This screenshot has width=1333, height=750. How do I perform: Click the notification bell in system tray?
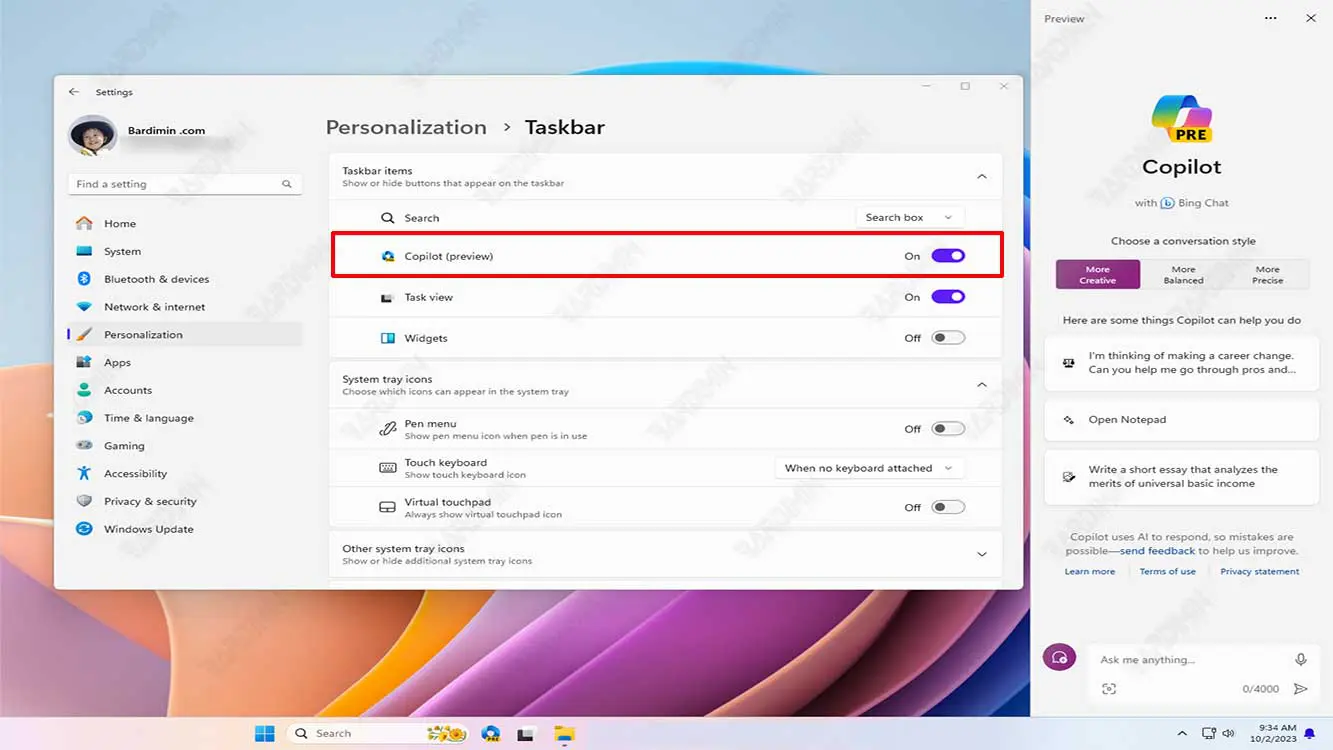[1310, 734]
